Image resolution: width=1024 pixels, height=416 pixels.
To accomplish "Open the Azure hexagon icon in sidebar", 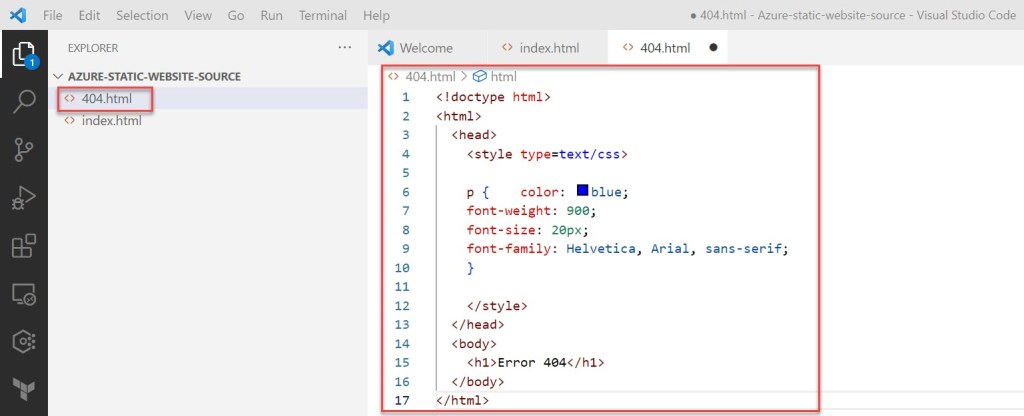I will tap(23, 341).
